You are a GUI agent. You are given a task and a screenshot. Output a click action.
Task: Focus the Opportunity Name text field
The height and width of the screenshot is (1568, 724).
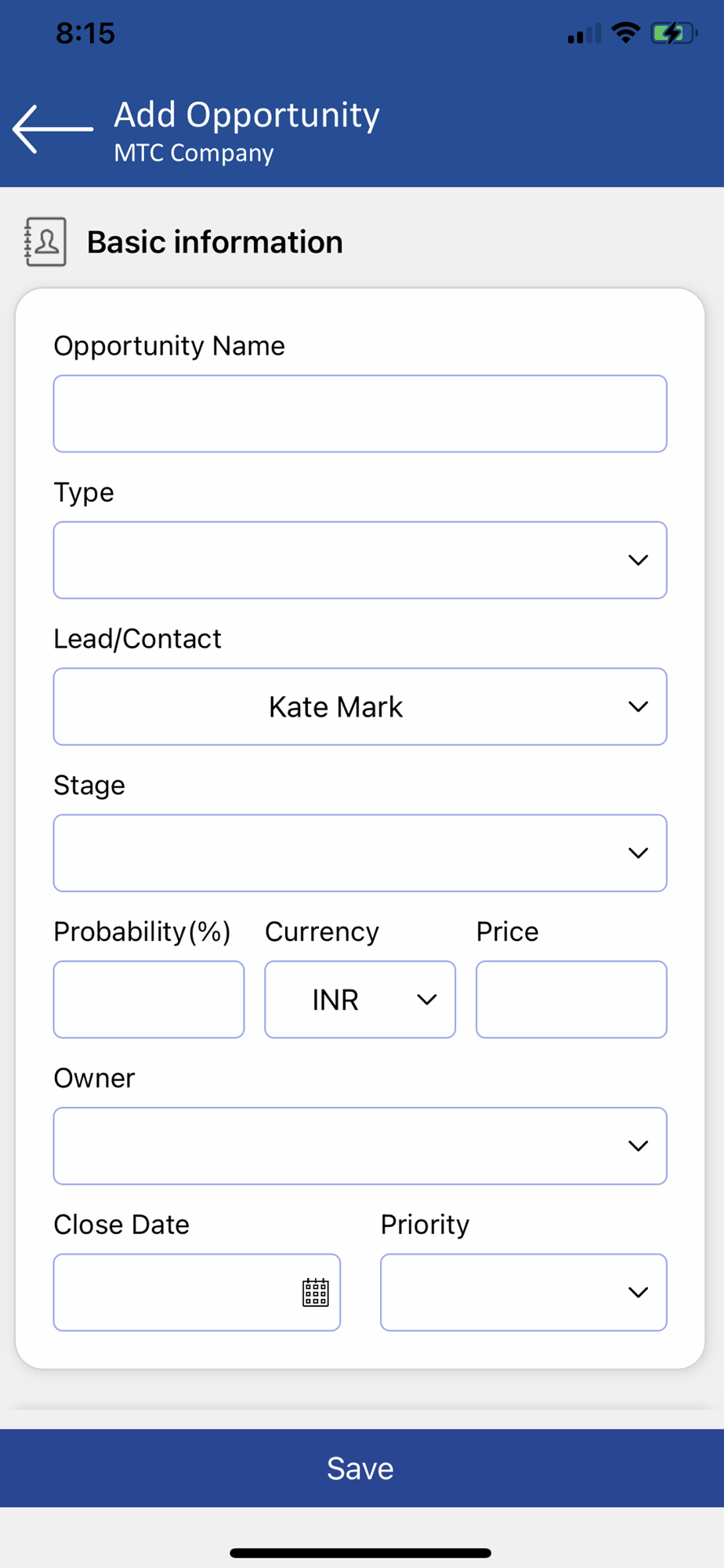(x=360, y=414)
